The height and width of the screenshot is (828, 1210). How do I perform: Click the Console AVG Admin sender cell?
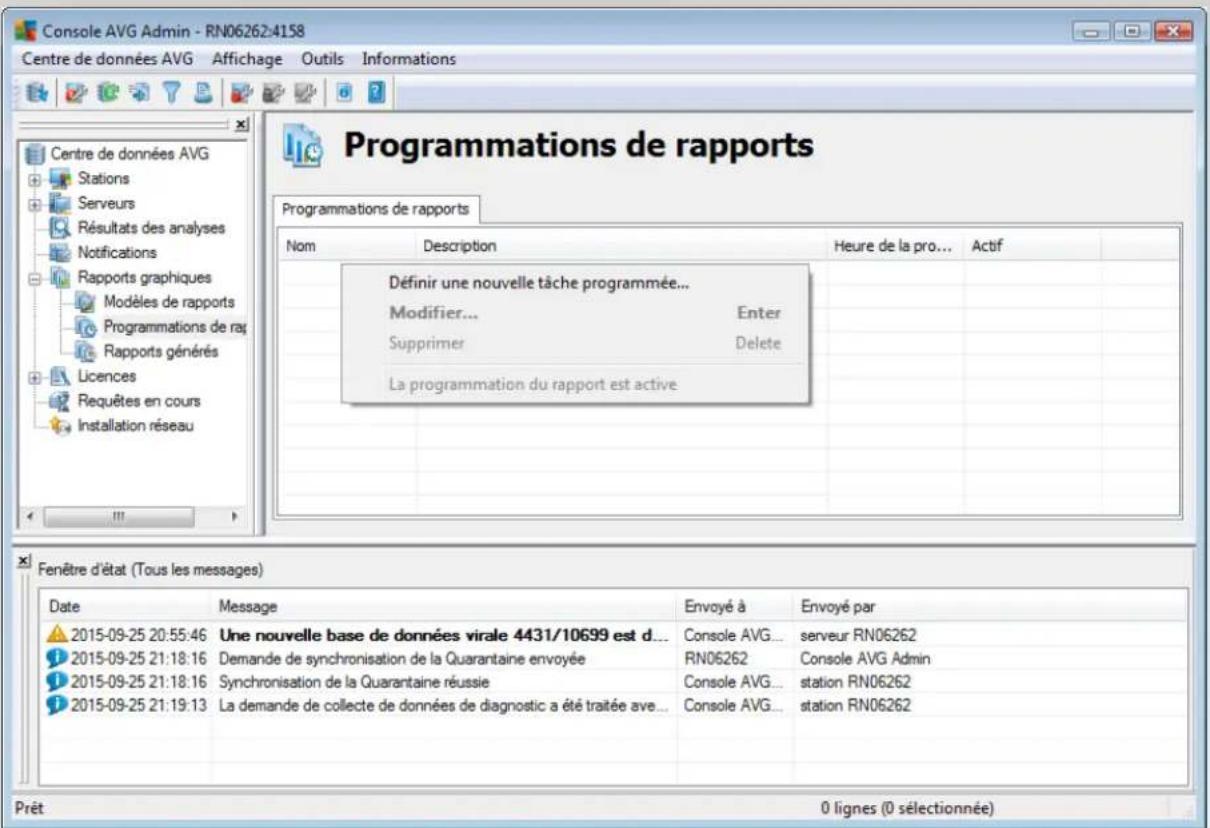point(866,659)
